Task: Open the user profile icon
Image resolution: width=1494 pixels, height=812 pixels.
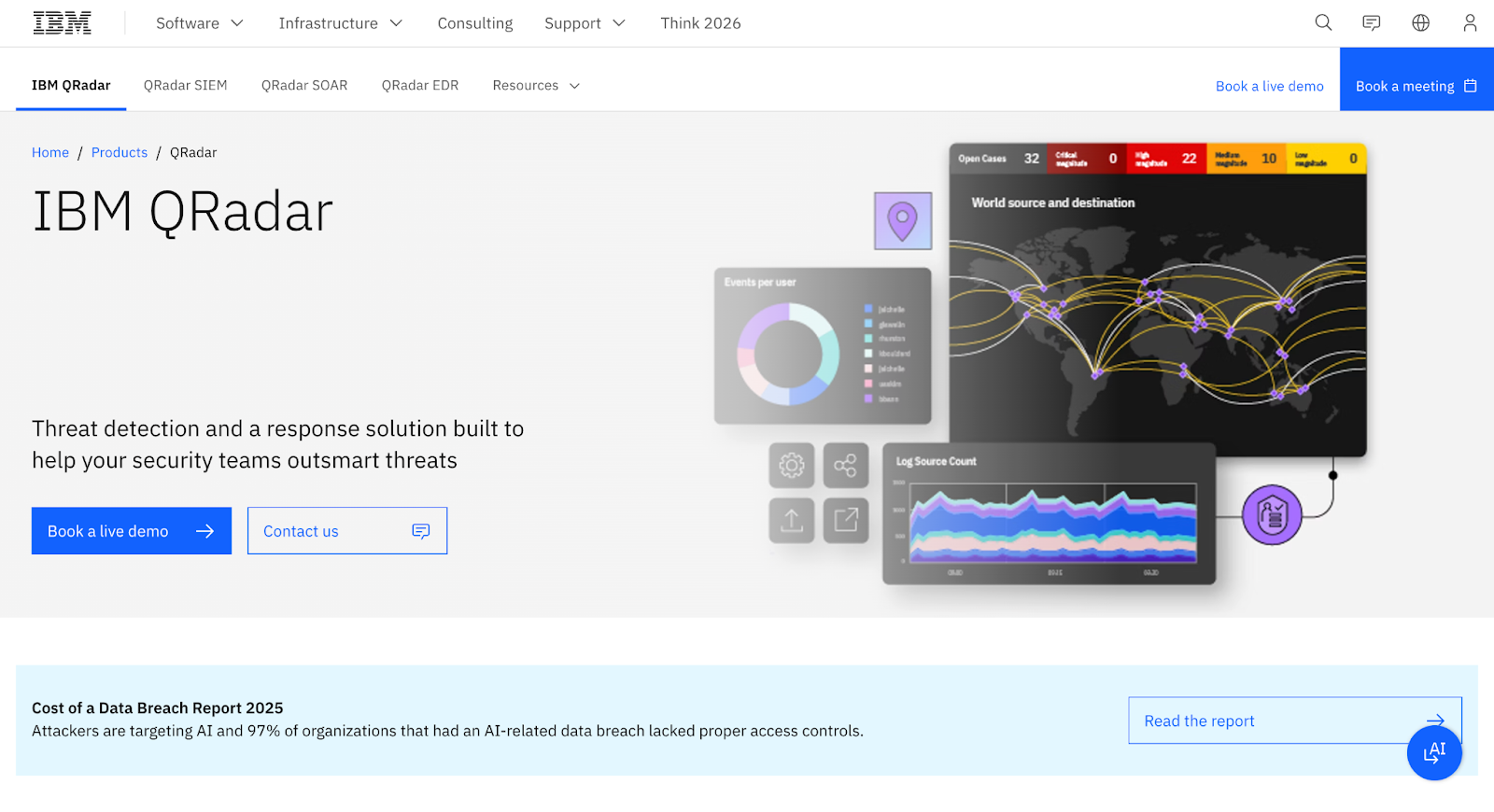Action: pyautogui.click(x=1470, y=22)
